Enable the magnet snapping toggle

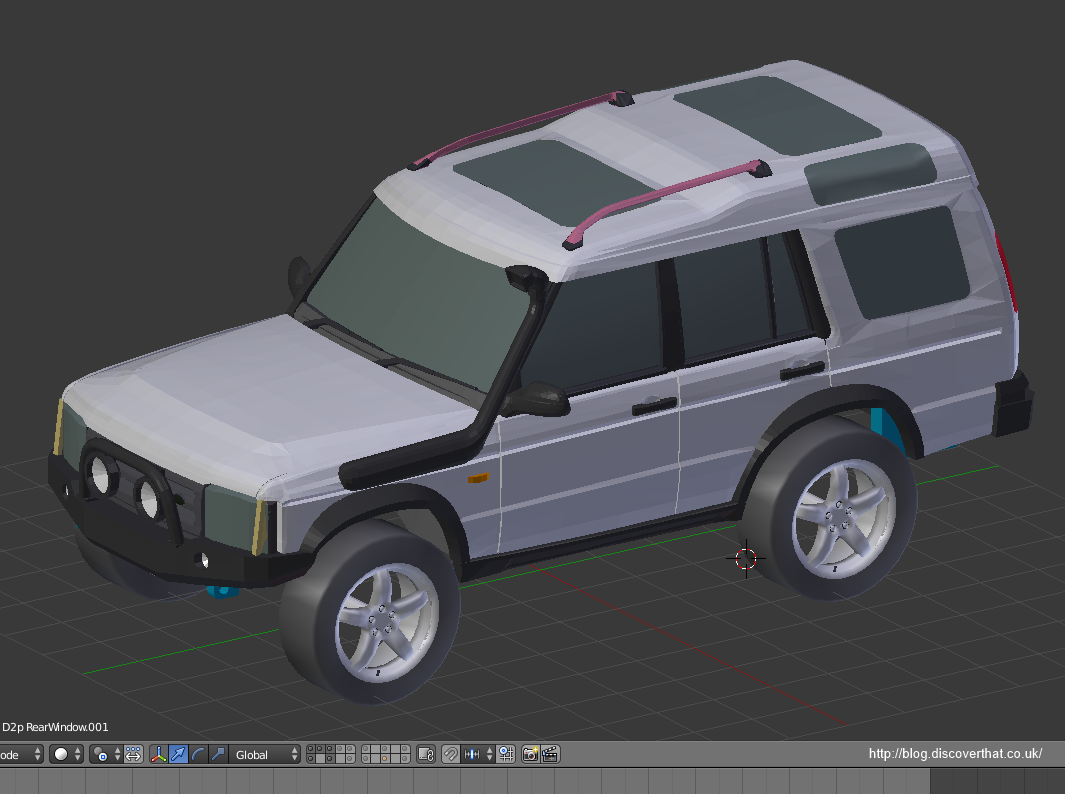pyautogui.click(x=449, y=754)
